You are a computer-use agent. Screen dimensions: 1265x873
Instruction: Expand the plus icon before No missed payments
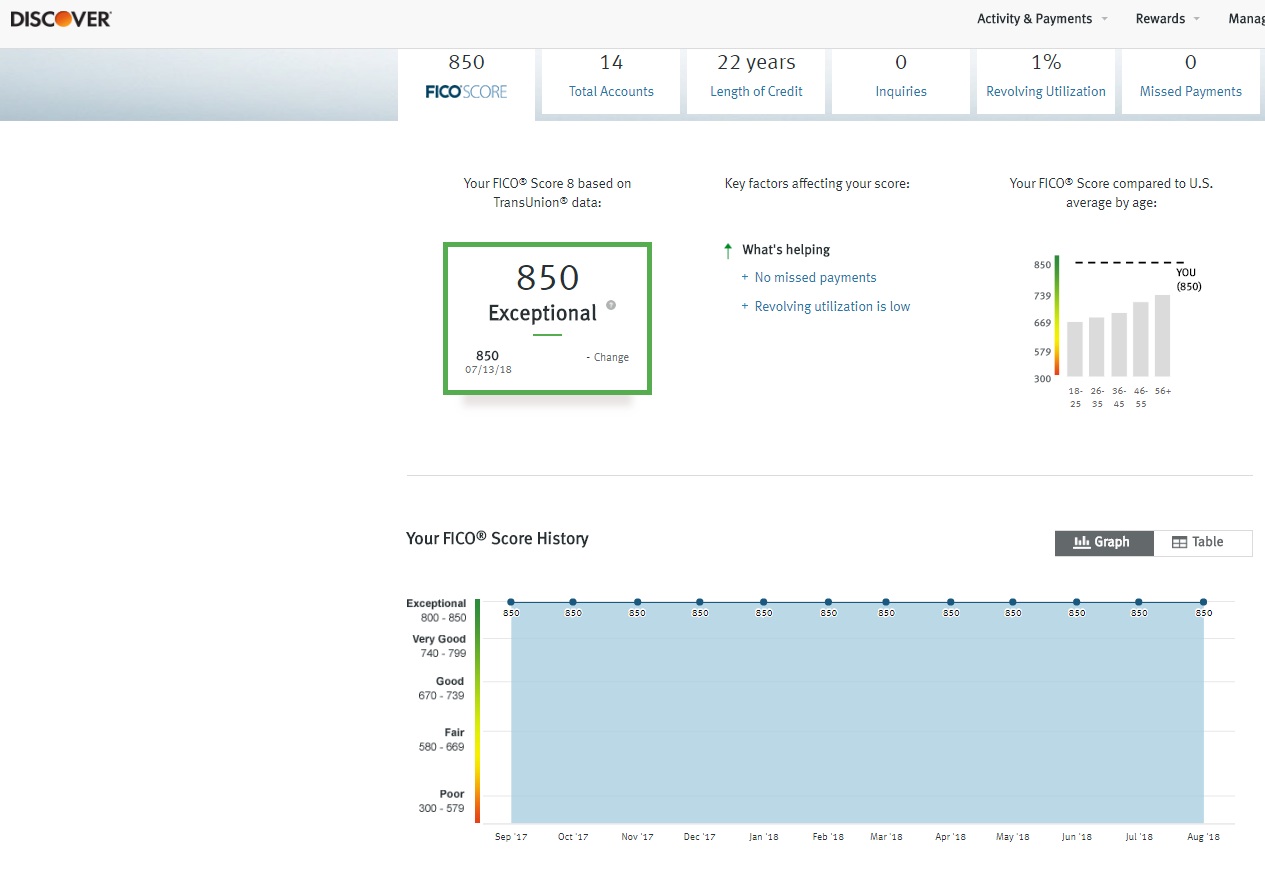tap(743, 277)
